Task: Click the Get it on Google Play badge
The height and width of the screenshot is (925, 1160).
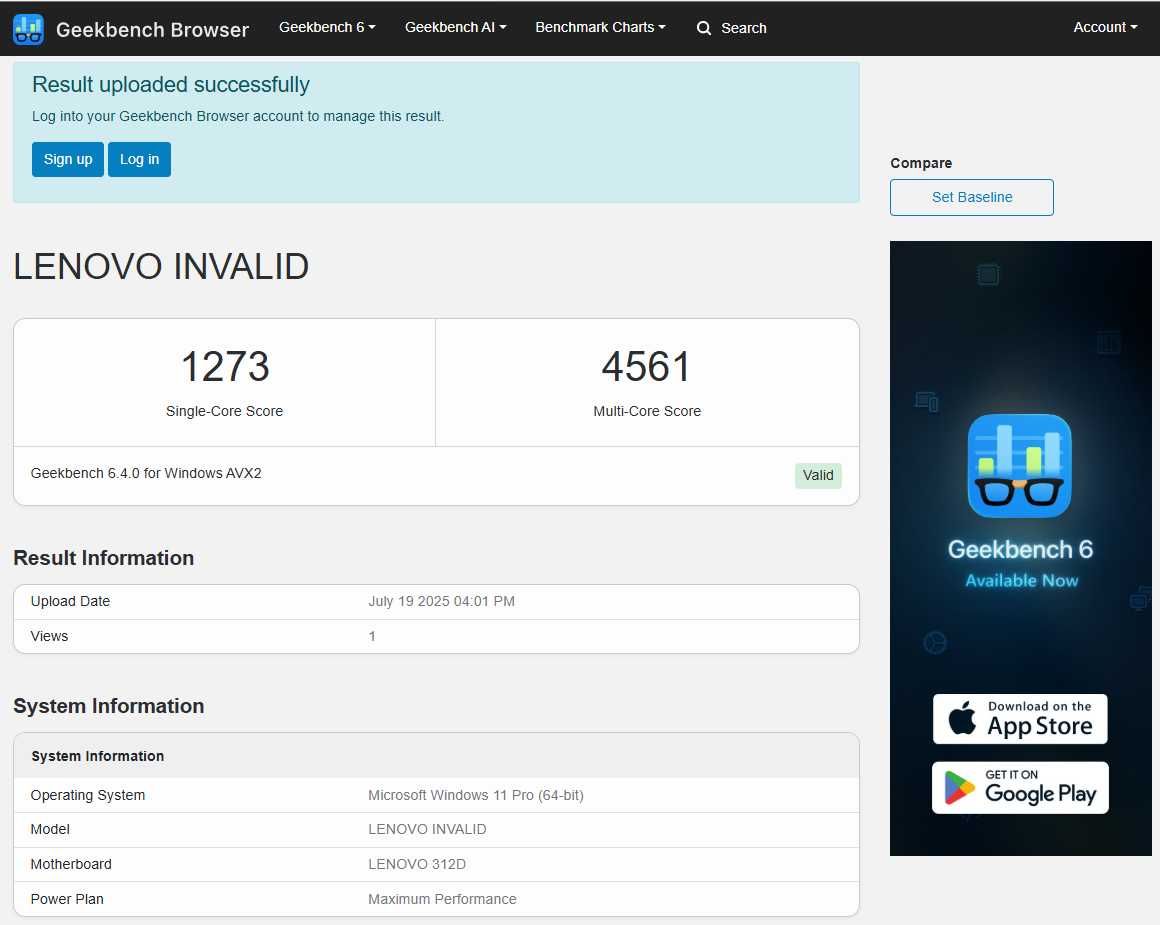Action: [1020, 787]
